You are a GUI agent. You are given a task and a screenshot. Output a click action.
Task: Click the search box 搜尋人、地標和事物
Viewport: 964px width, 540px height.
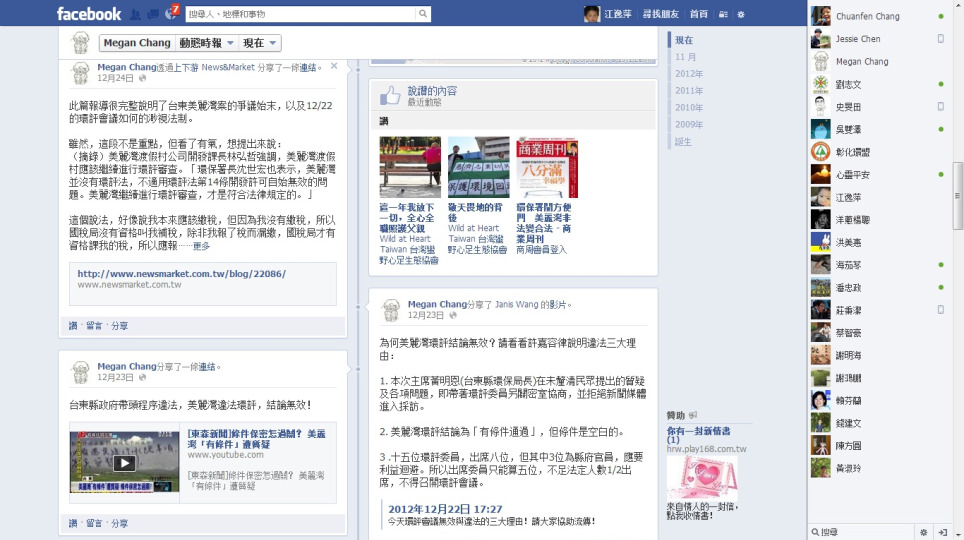point(301,14)
